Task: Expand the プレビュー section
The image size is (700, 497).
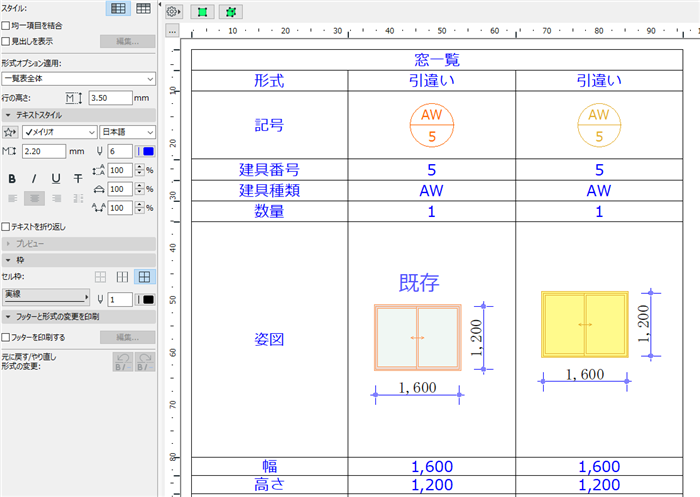Action: 79,244
